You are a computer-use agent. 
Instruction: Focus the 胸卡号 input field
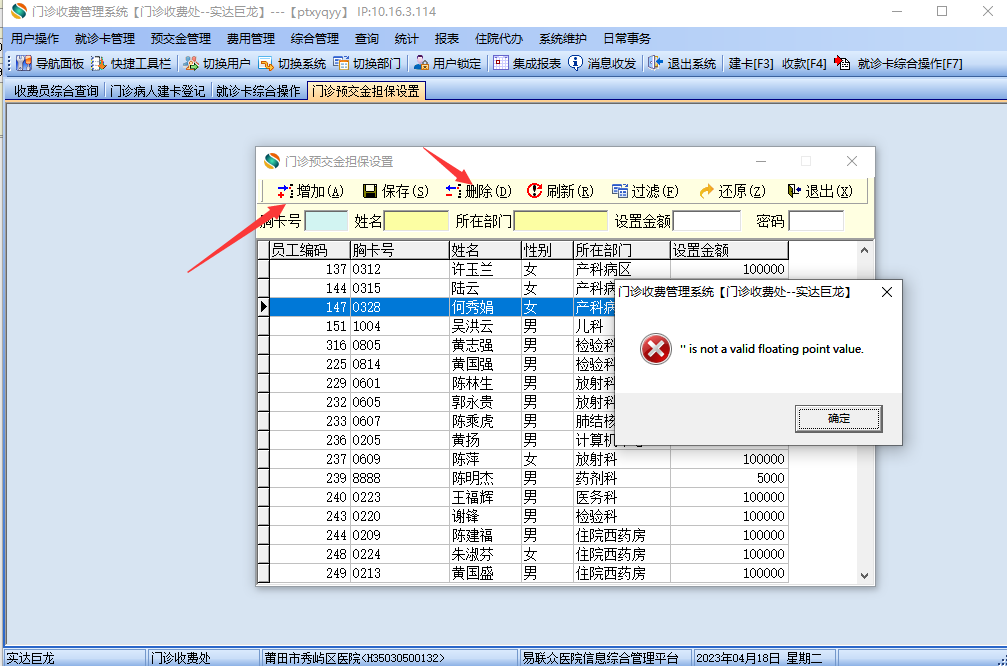[326, 221]
